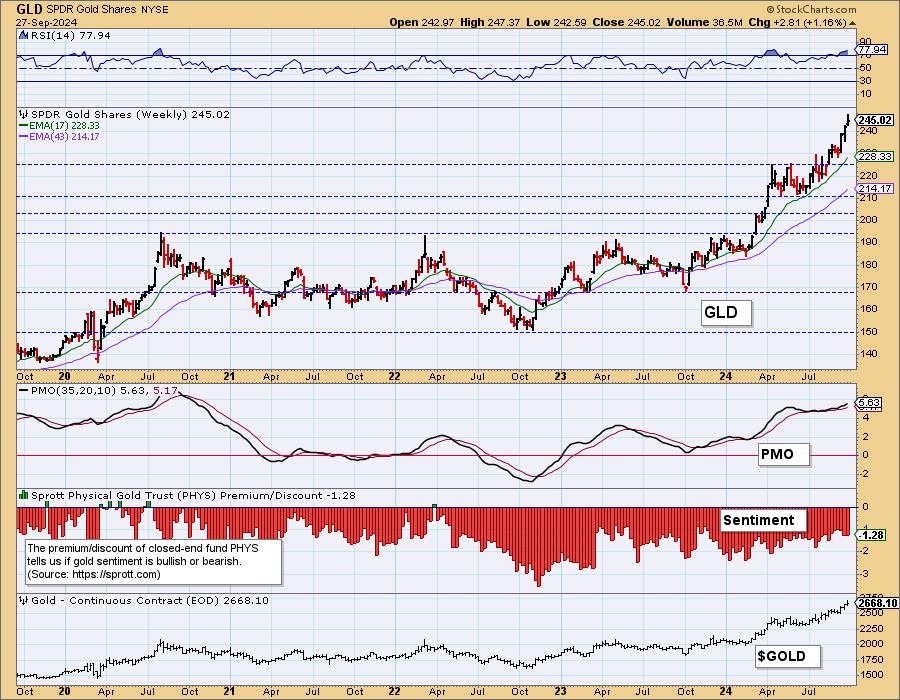Click the Sentiment annotation box
The image size is (900, 700).
762,520
